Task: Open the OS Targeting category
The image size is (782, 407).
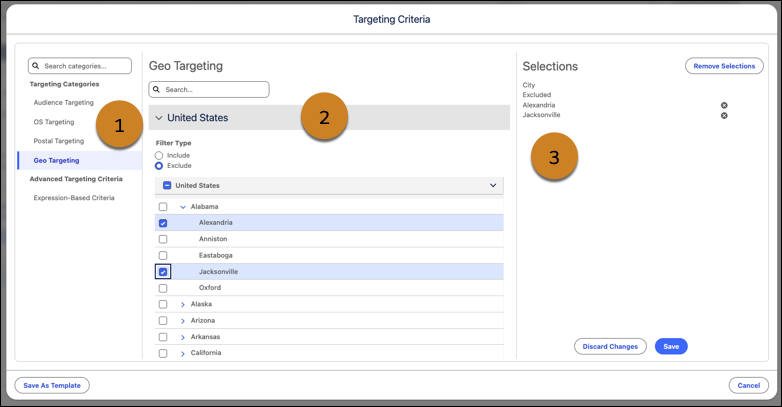Action: coord(54,122)
